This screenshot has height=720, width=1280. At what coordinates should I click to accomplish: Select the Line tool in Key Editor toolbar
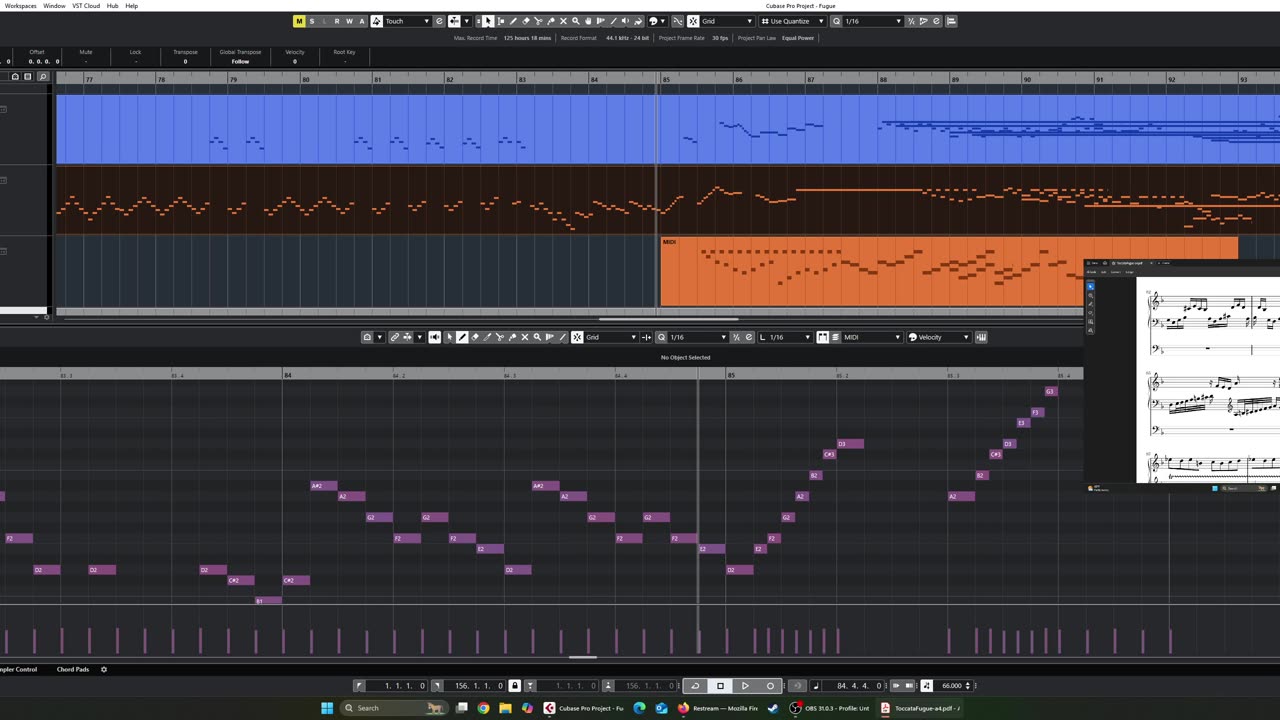(x=563, y=337)
